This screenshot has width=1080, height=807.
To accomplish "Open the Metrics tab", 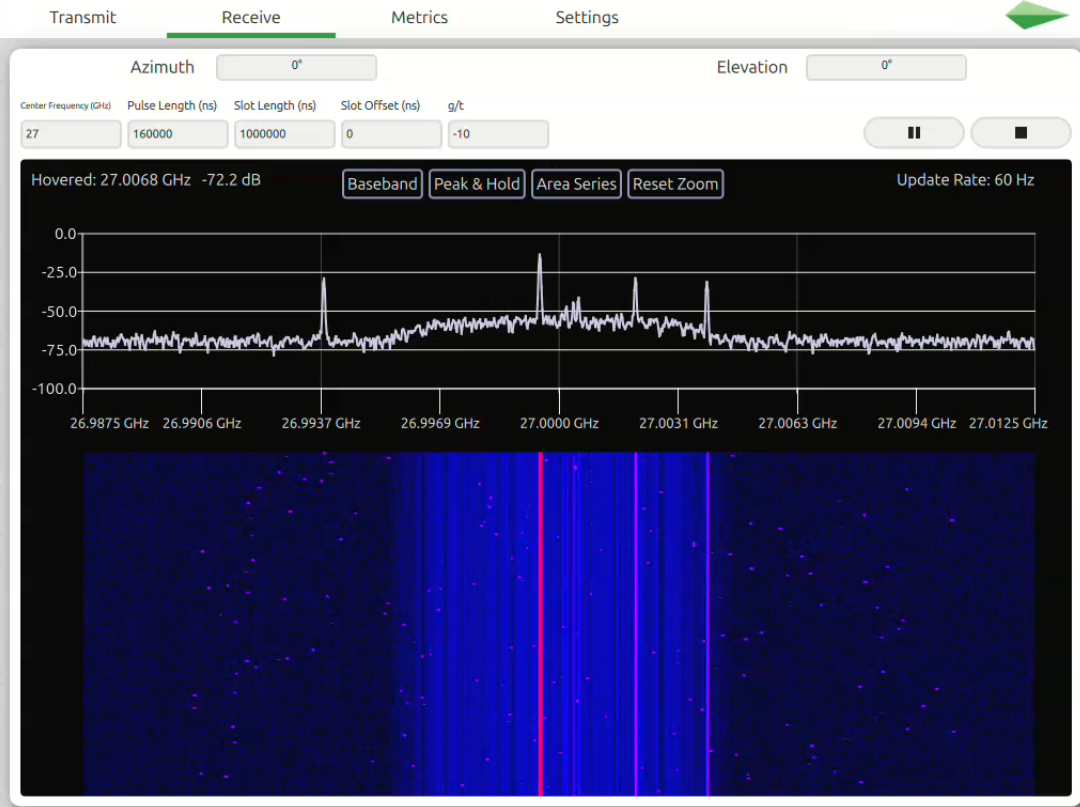I will tap(419, 18).
